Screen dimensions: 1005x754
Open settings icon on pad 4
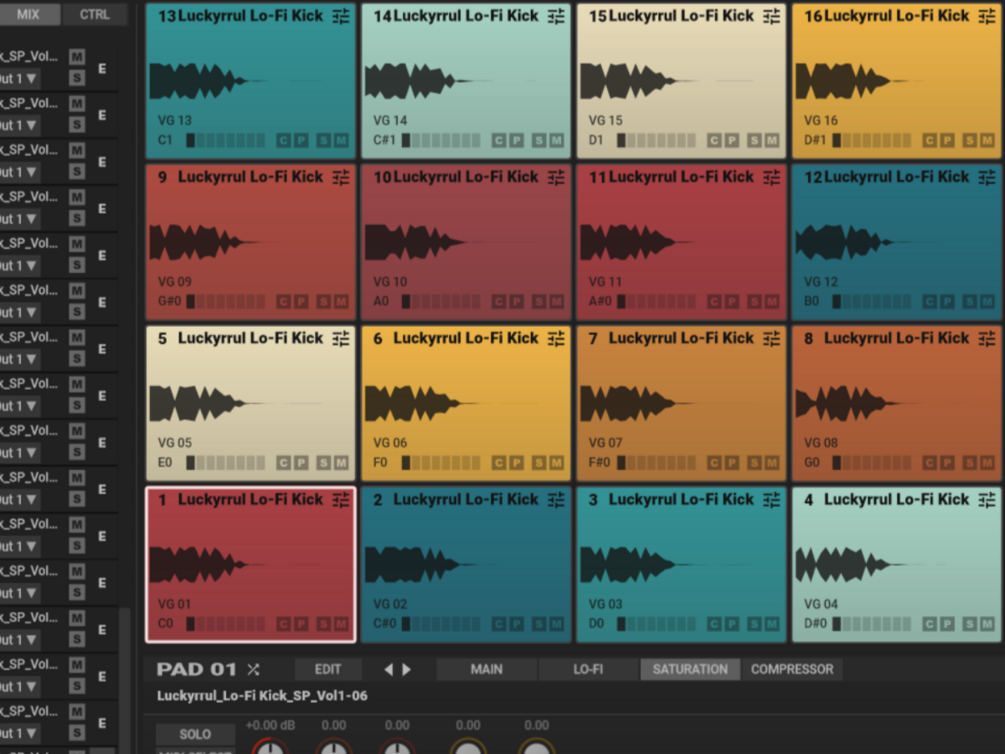click(x=987, y=499)
